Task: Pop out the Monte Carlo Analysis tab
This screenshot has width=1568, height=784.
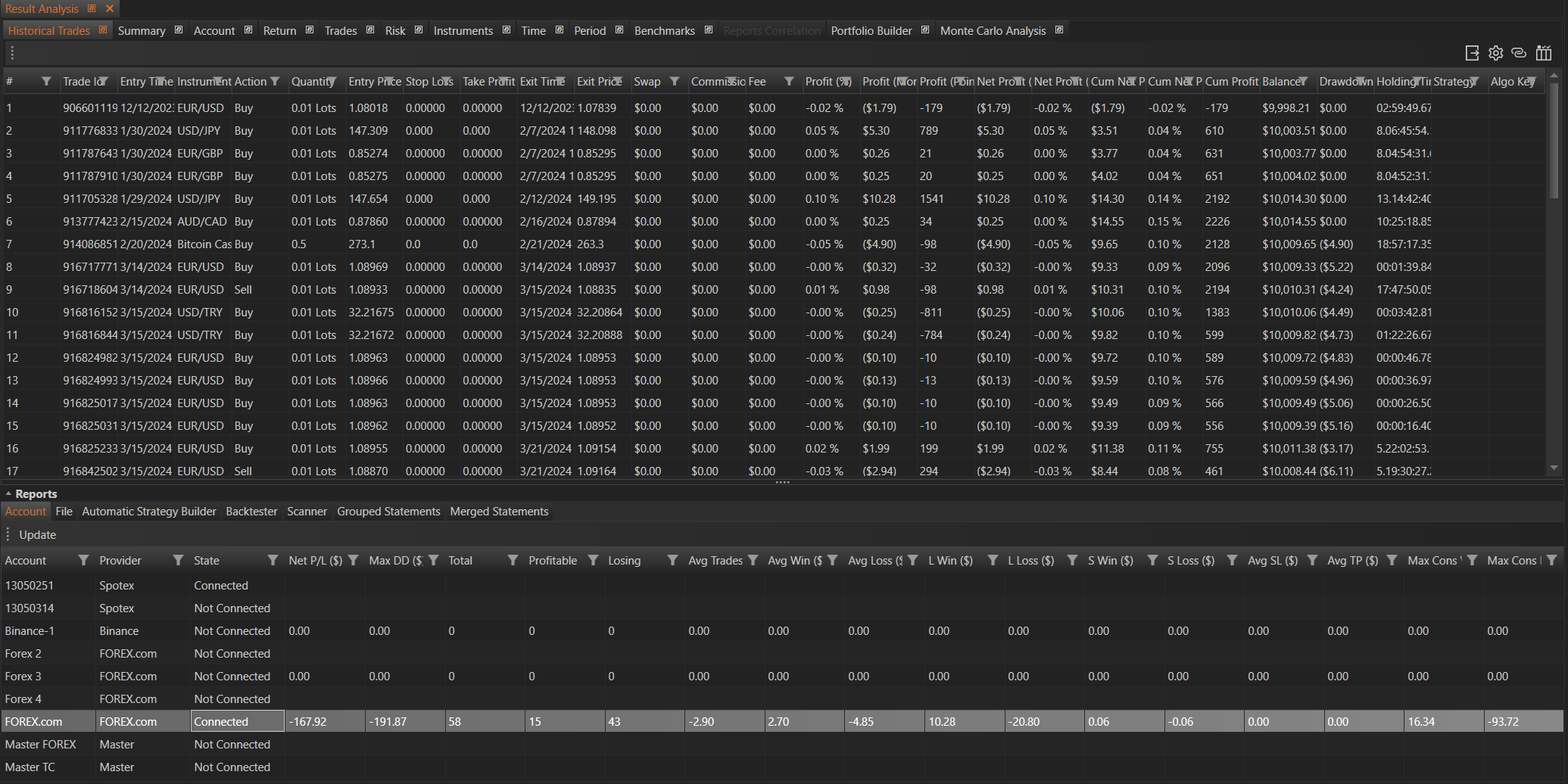Action: [x=1059, y=30]
